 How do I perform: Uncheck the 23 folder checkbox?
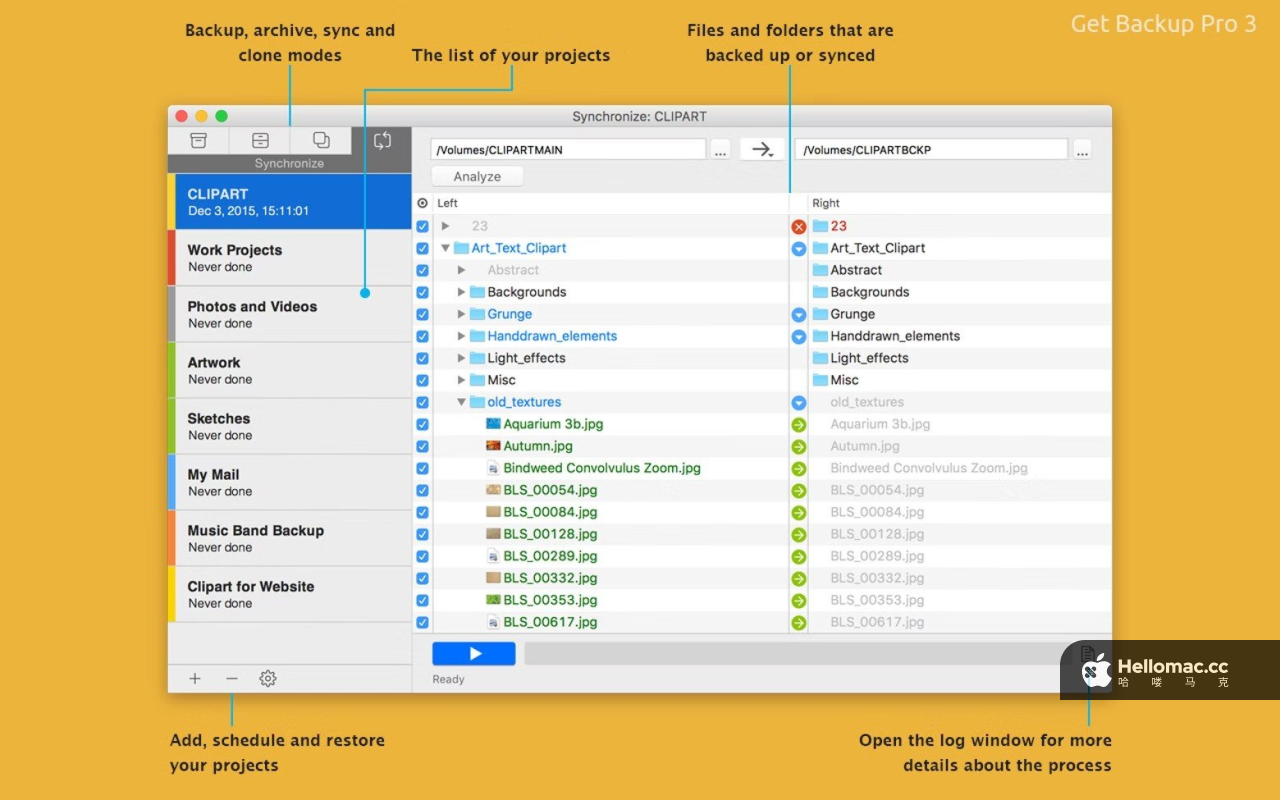point(422,226)
